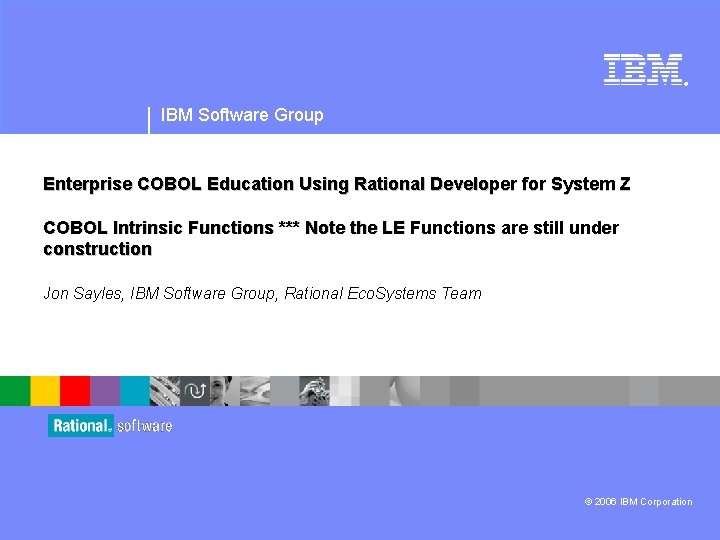Click the aerial highway photo tile
720x540 pixels.
pos(165,391)
